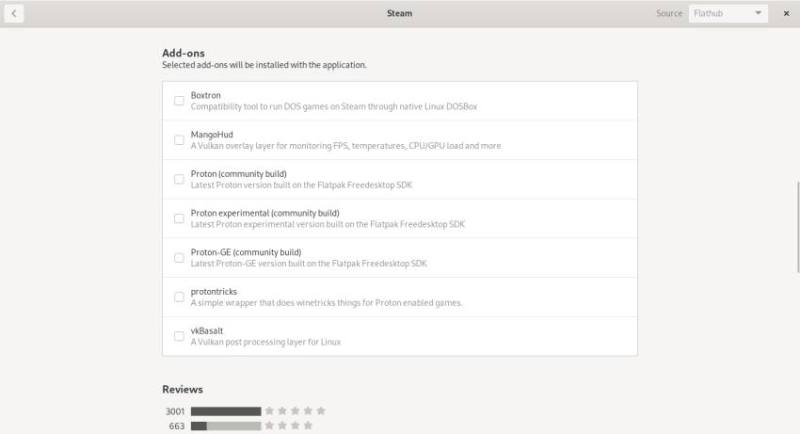Click the Boxtron add-on title text

tap(205, 95)
